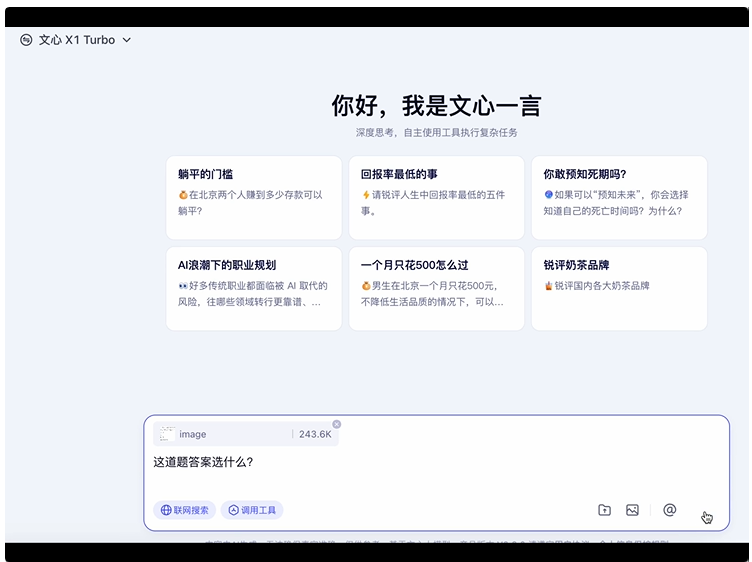752x562 pixels.
Task: Click the model switch icon beside 文心 X1 Turbo
Action: [x=26, y=40]
